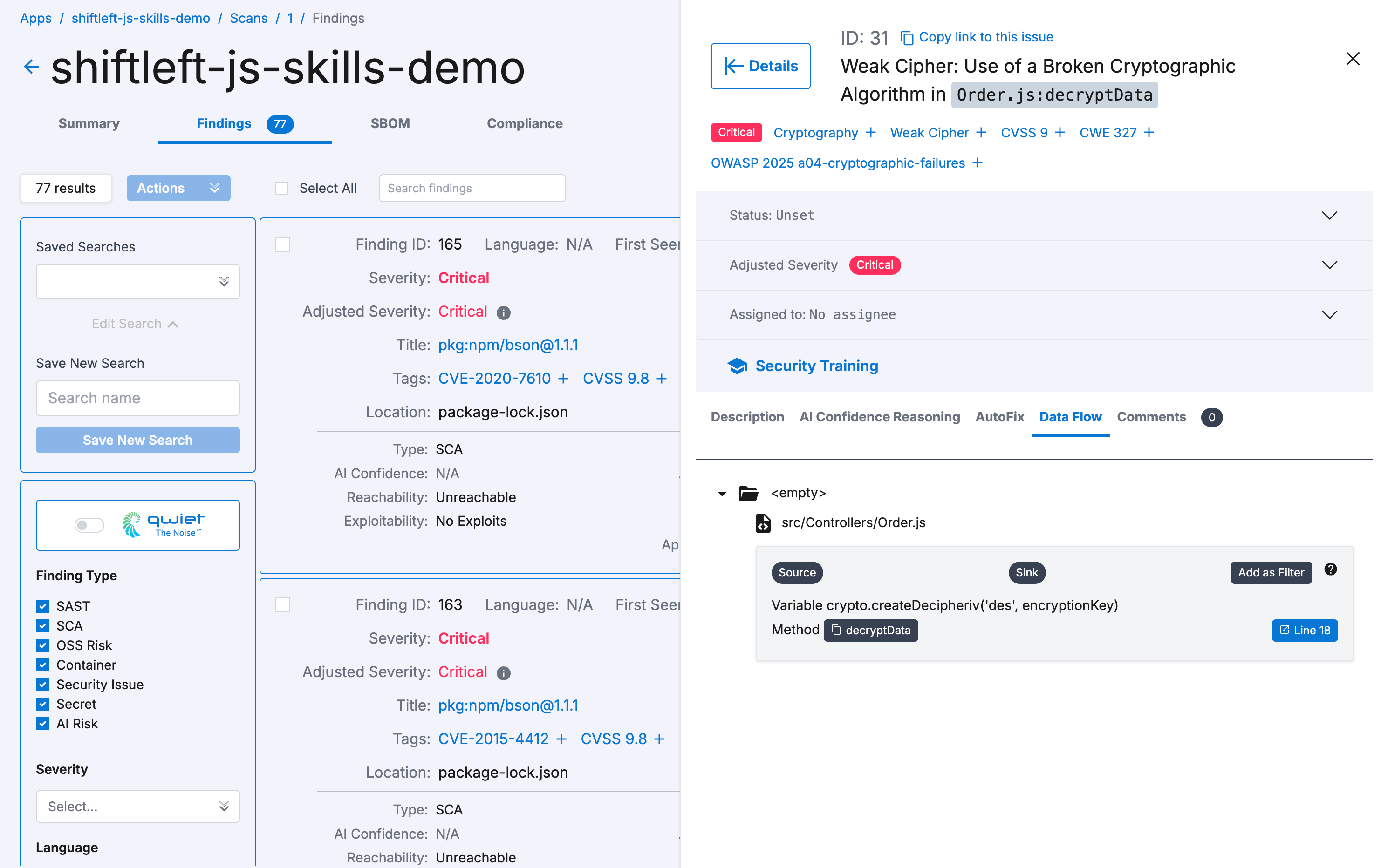This screenshot has height=868, width=1381.
Task: Open the Scans breadcrumb link
Action: pyautogui.click(x=249, y=18)
